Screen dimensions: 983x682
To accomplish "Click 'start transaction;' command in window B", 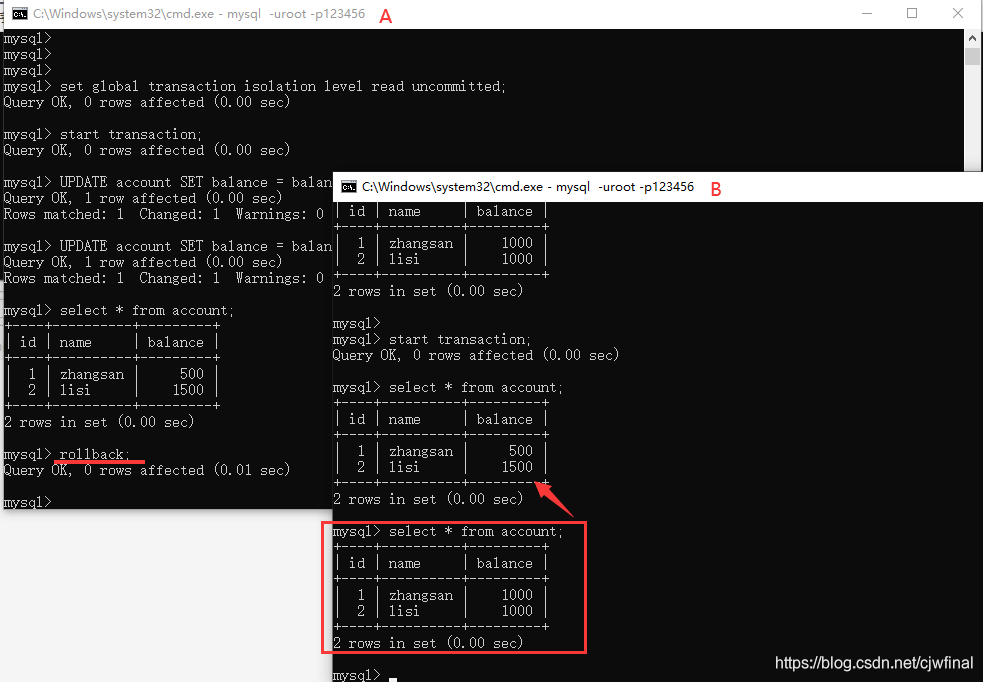I will (x=460, y=340).
